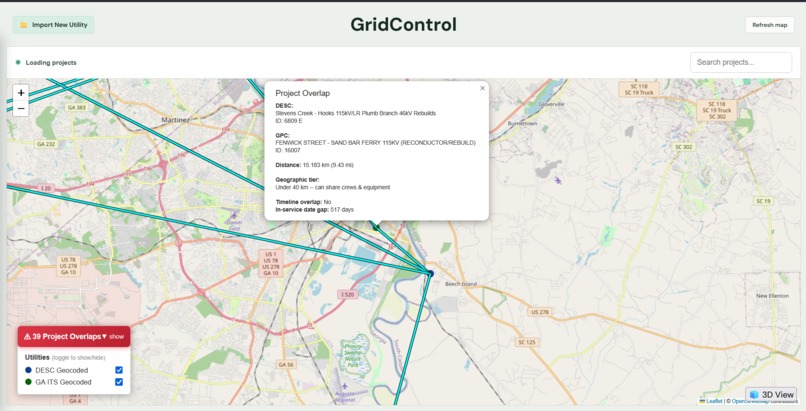Click the SC 302 road shield
This screenshot has height=411, width=806.
click(683, 147)
